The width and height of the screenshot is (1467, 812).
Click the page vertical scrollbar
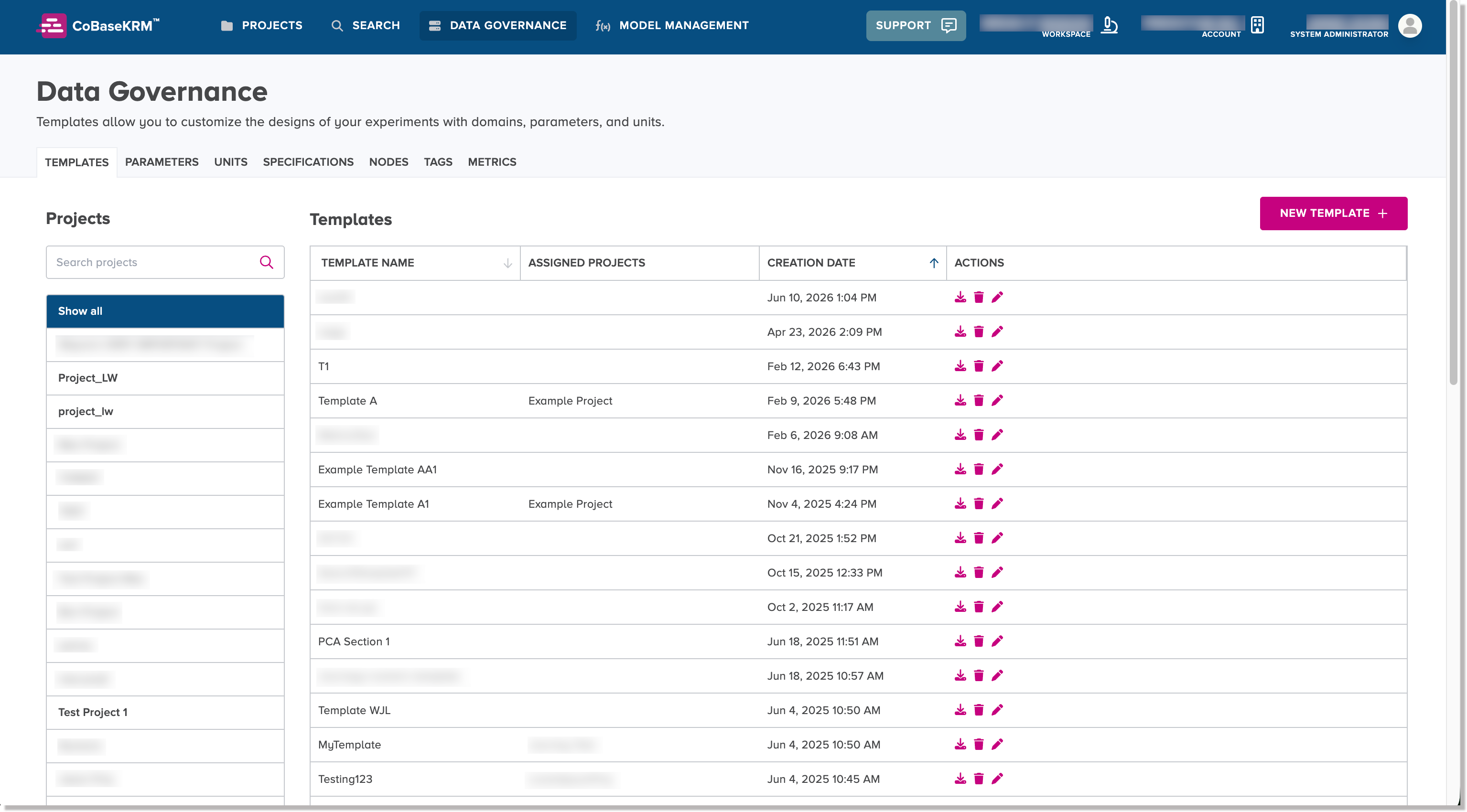[x=1454, y=193]
